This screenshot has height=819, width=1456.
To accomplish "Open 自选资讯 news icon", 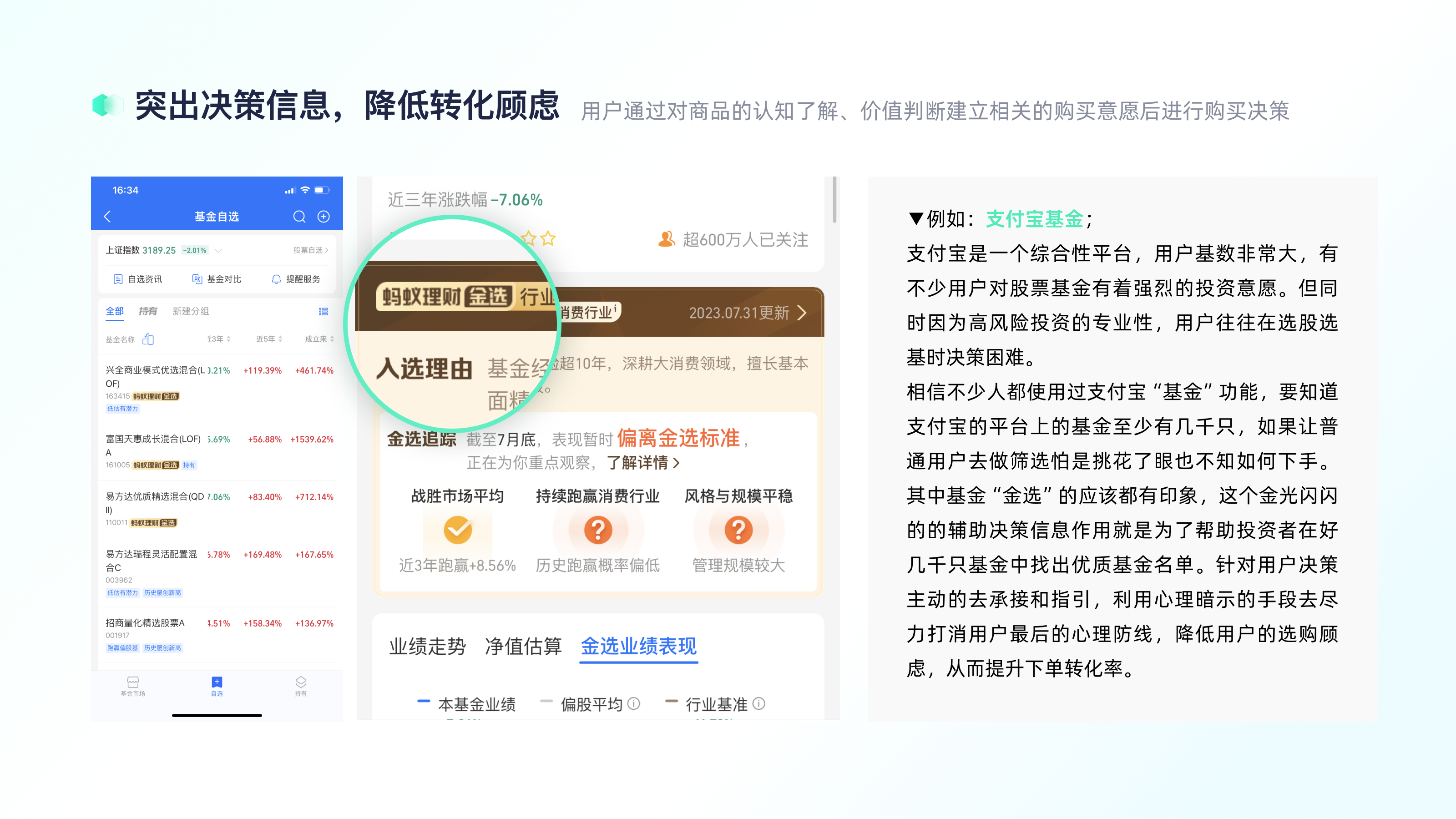I will click(x=118, y=279).
